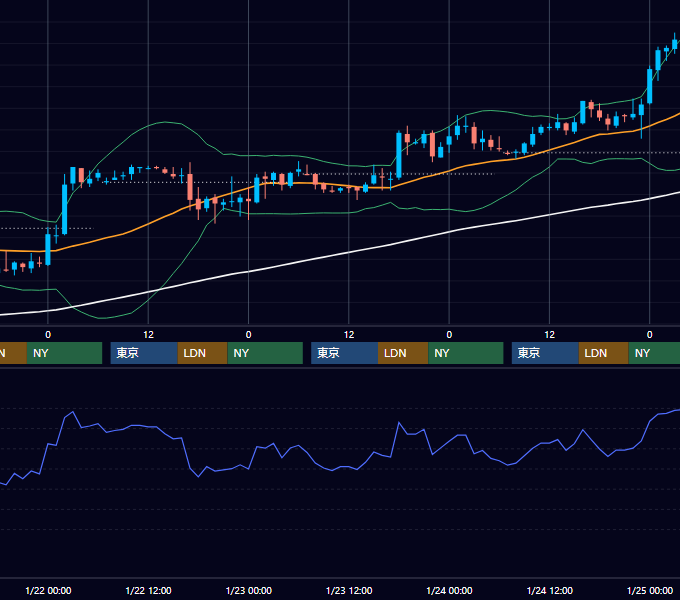Select the second 東京 session block
The height and width of the screenshot is (600, 680).
(x=344, y=353)
